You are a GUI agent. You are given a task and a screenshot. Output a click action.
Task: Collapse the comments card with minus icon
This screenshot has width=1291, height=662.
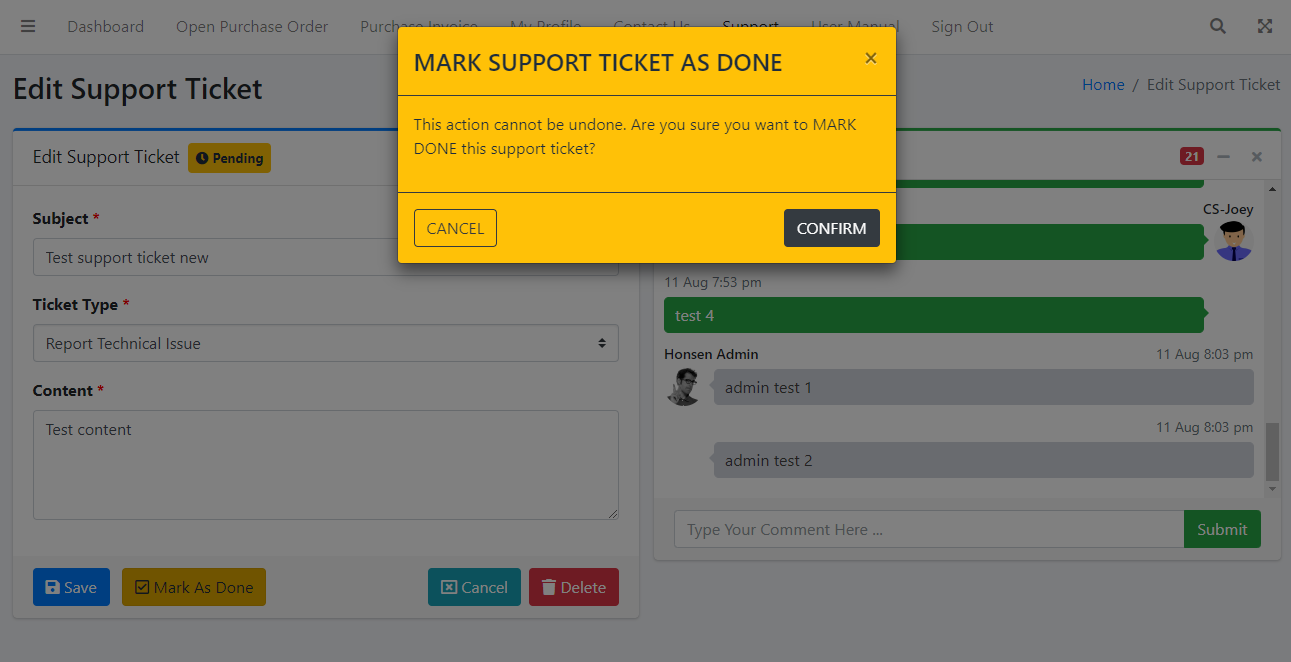1223,157
